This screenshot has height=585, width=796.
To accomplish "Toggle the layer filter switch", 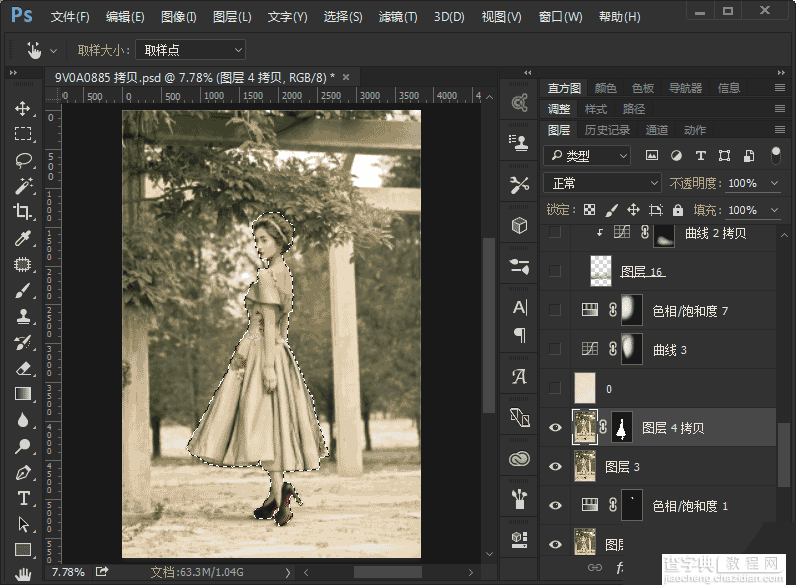I will 775,155.
